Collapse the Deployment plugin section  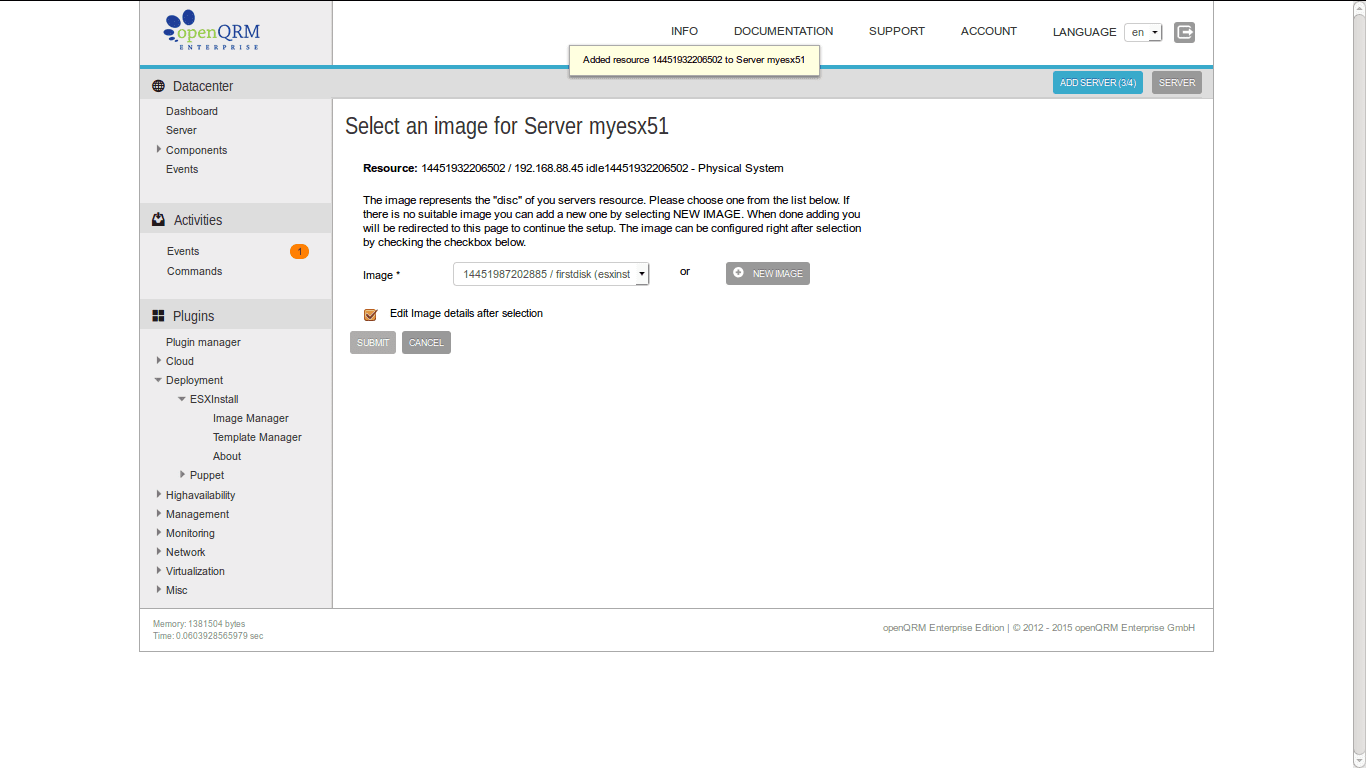[x=158, y=380]
